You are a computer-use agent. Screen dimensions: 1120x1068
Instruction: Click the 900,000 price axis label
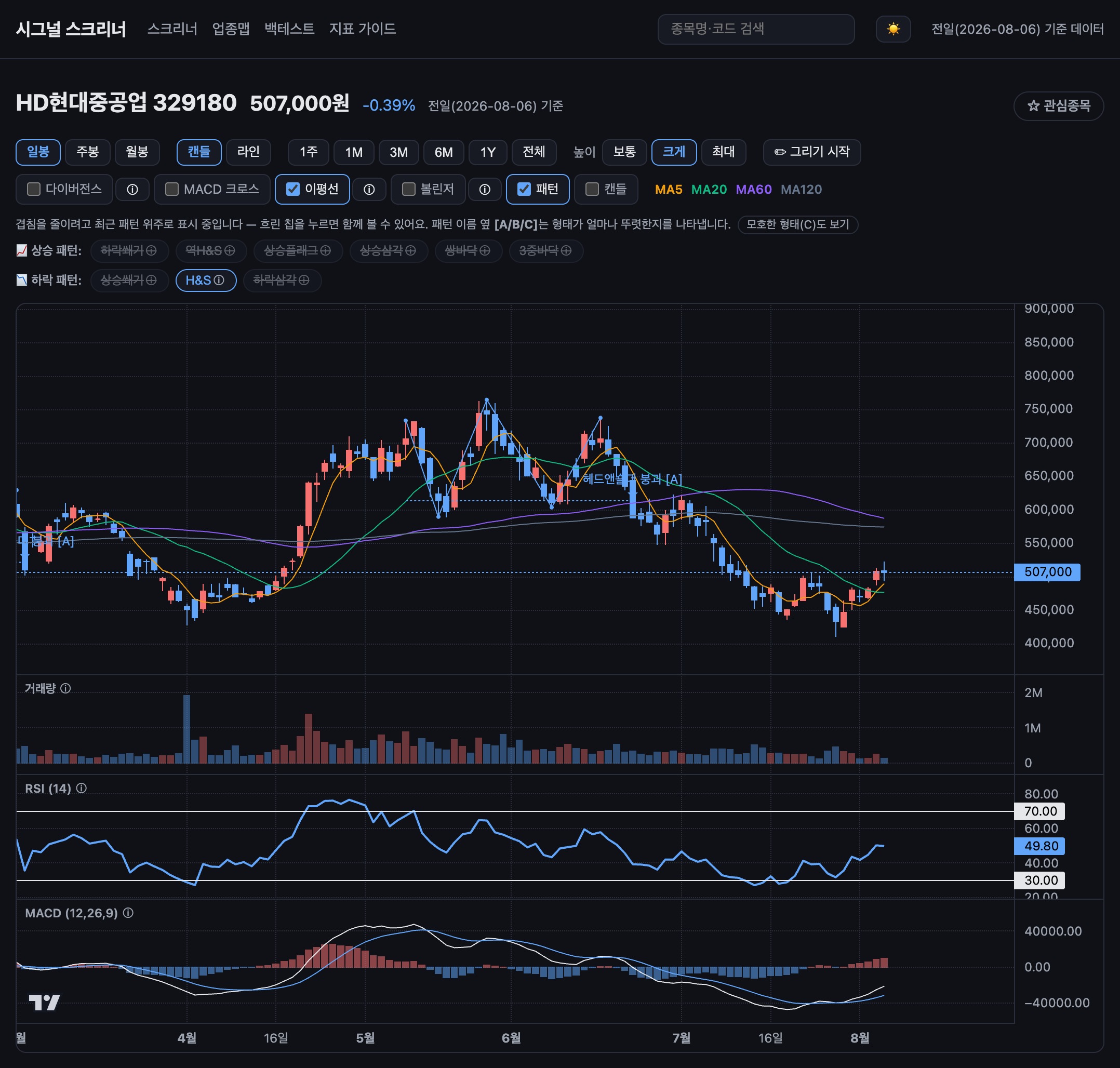1049,309
